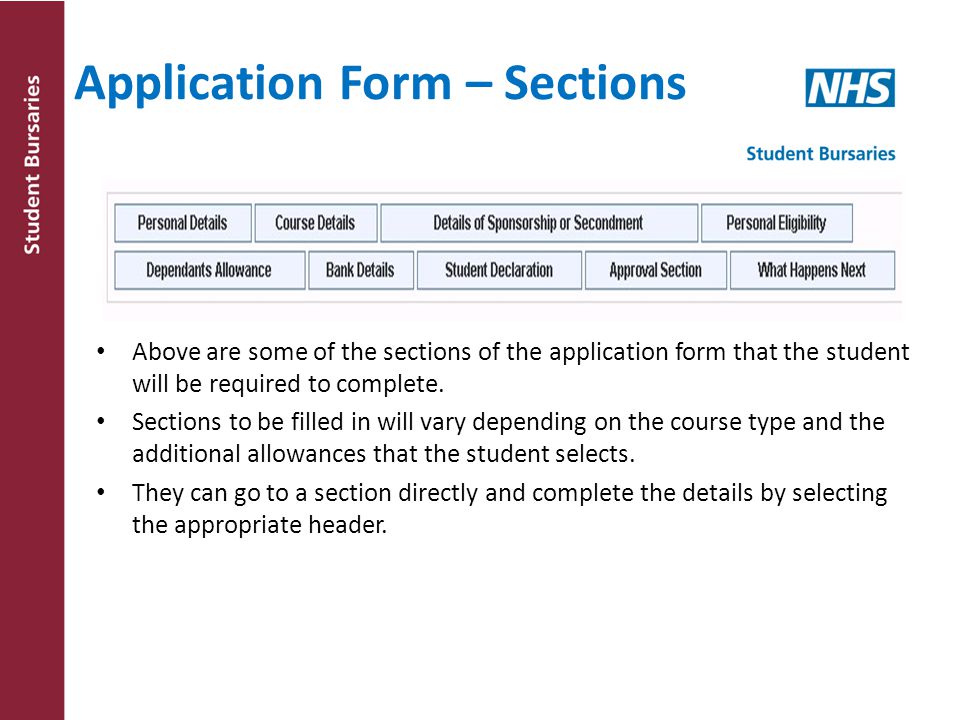This screenshot has width=960, height=720.
Task: Select the Application Form – Sections title
Action: [x=380, y=84]
